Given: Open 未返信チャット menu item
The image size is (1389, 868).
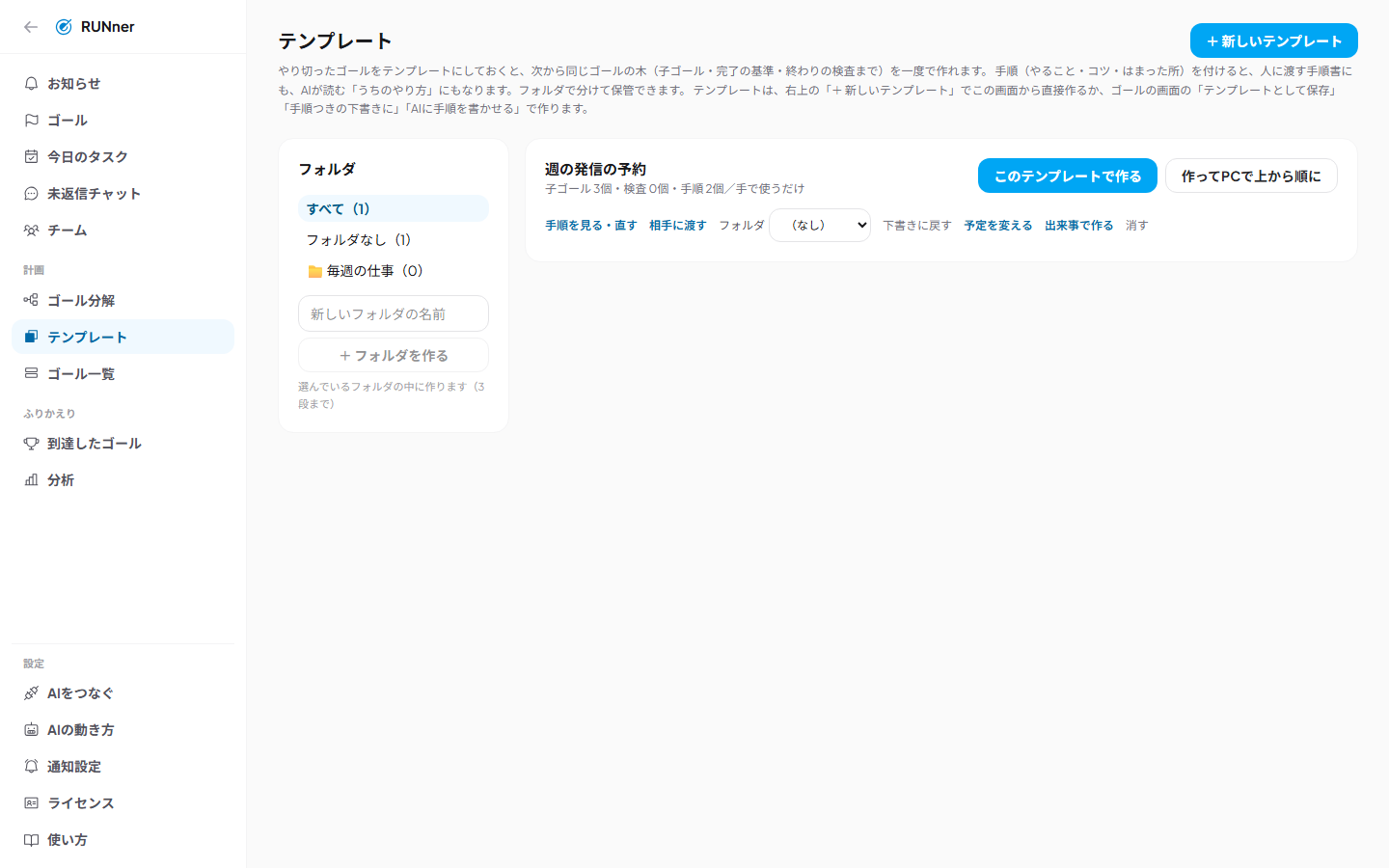Looking at the screenshot, I should click(x=123, y=194).
